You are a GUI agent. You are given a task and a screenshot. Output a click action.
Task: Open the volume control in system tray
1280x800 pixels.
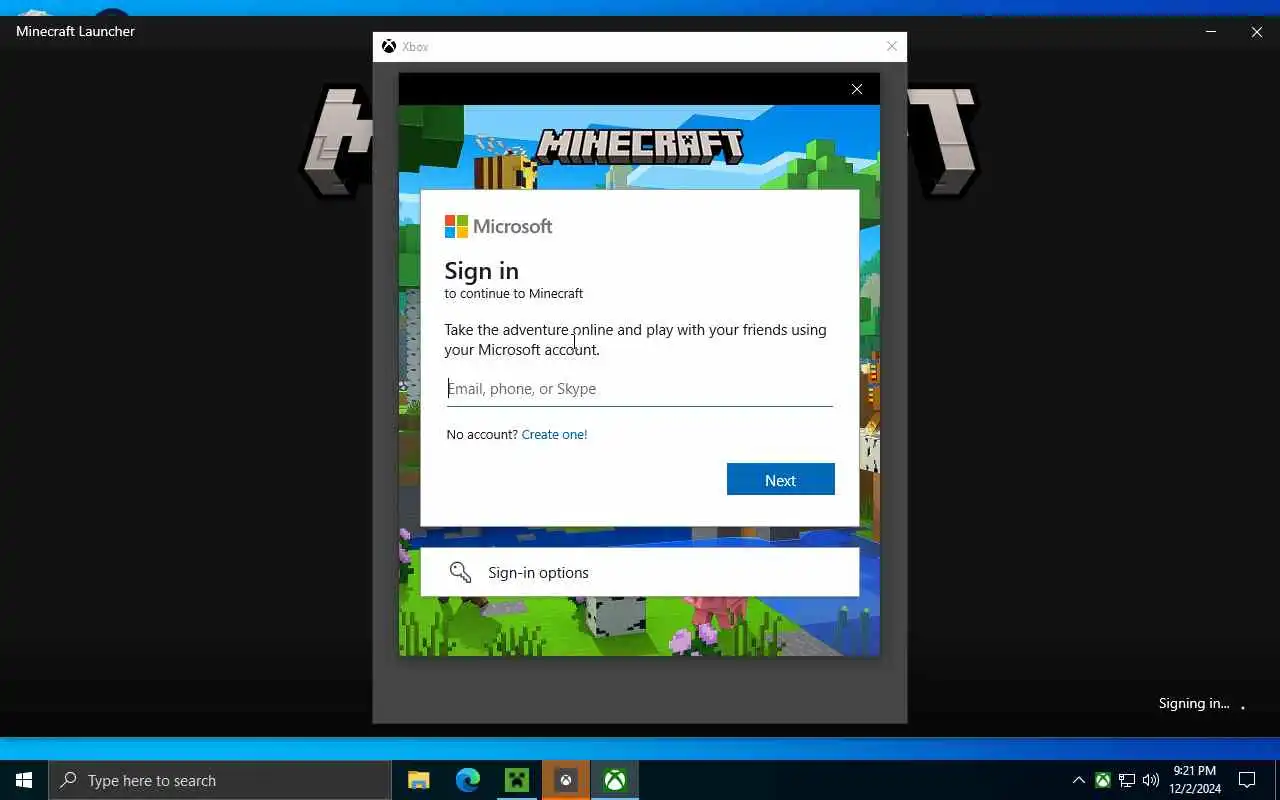tap(1151, 780)
